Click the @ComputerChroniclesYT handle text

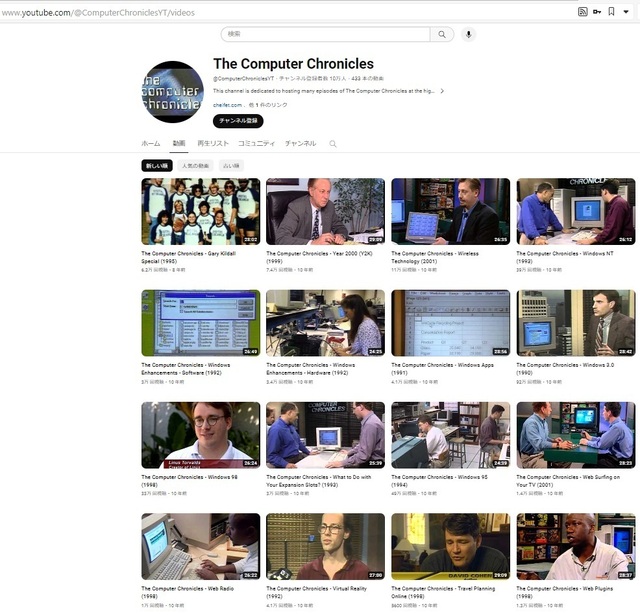click(x=244, y=78)
